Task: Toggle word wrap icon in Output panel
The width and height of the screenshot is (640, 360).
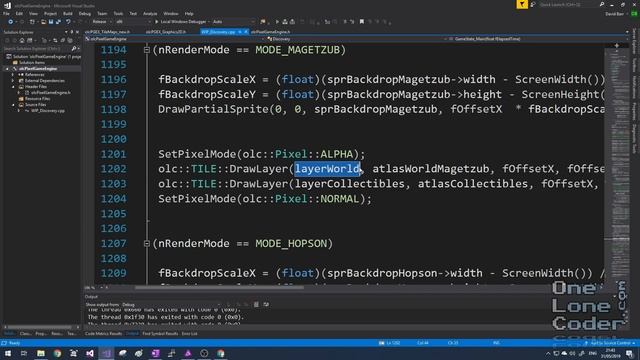Action: click(266, 304)
